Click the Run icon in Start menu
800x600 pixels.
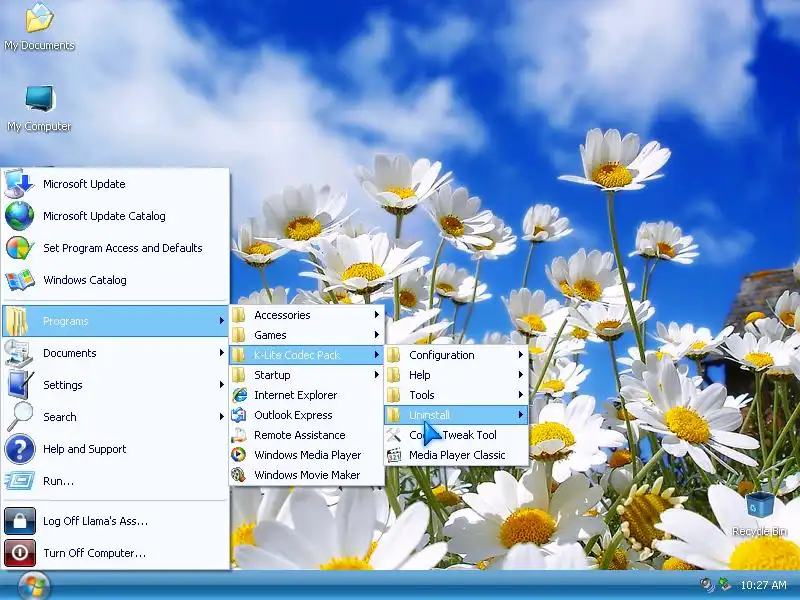coord(19,481)
